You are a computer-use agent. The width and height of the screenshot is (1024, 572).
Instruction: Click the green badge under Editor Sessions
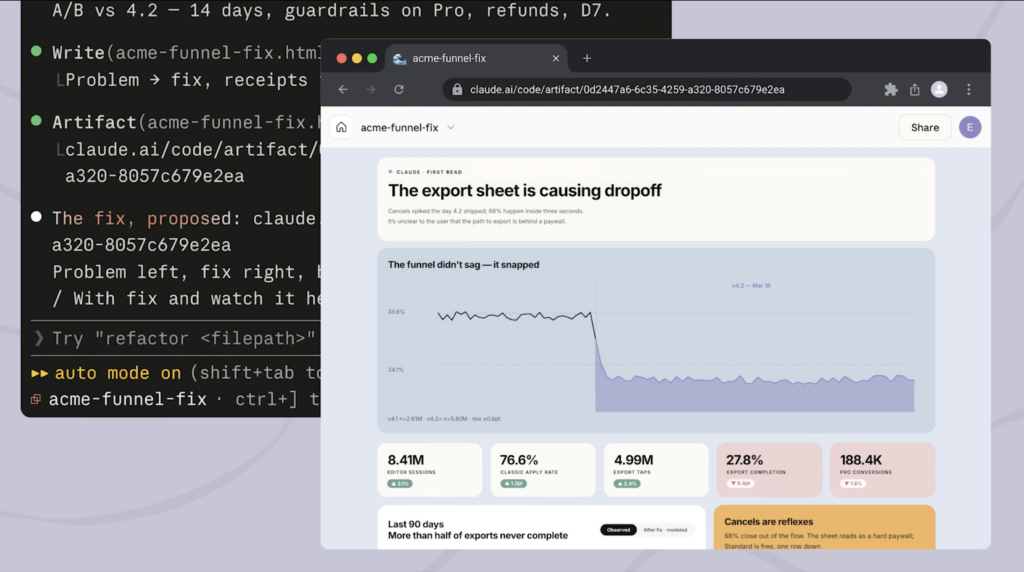click(x=400, y=484)
